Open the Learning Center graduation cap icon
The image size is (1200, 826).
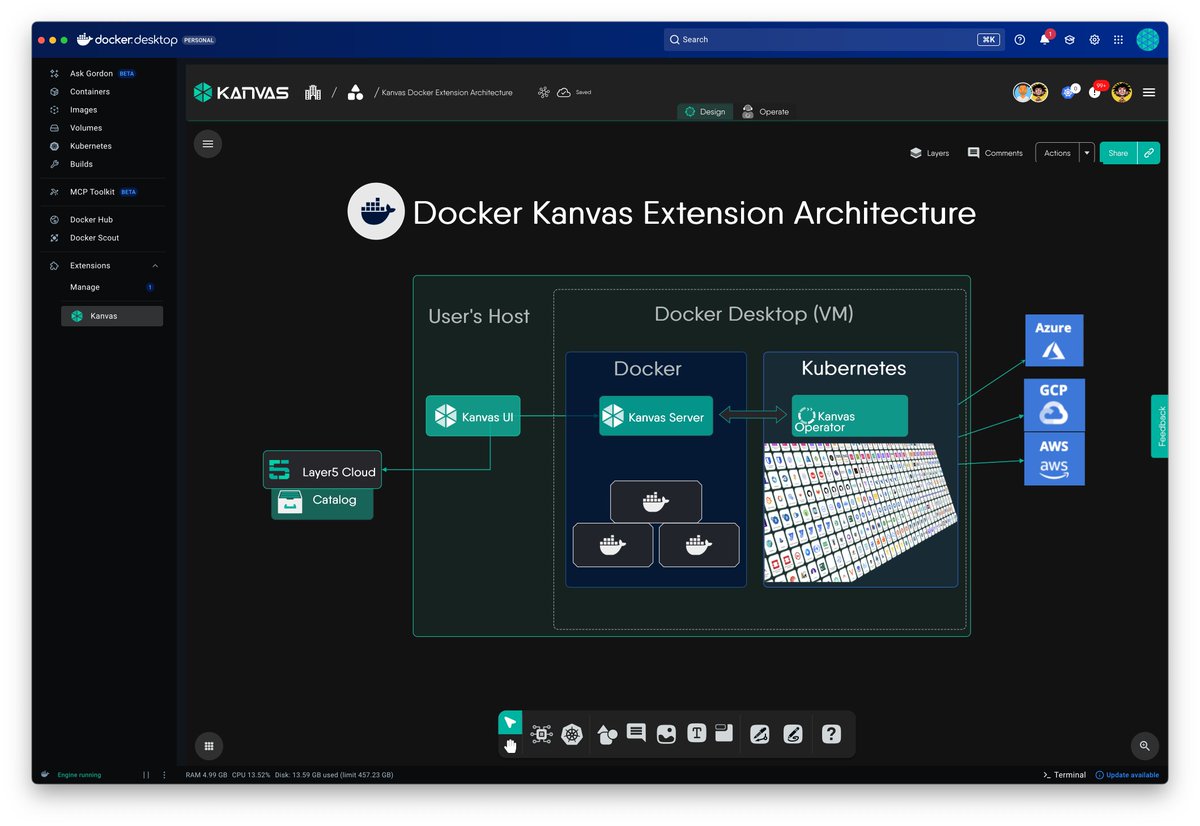(x=1069, y=40)
